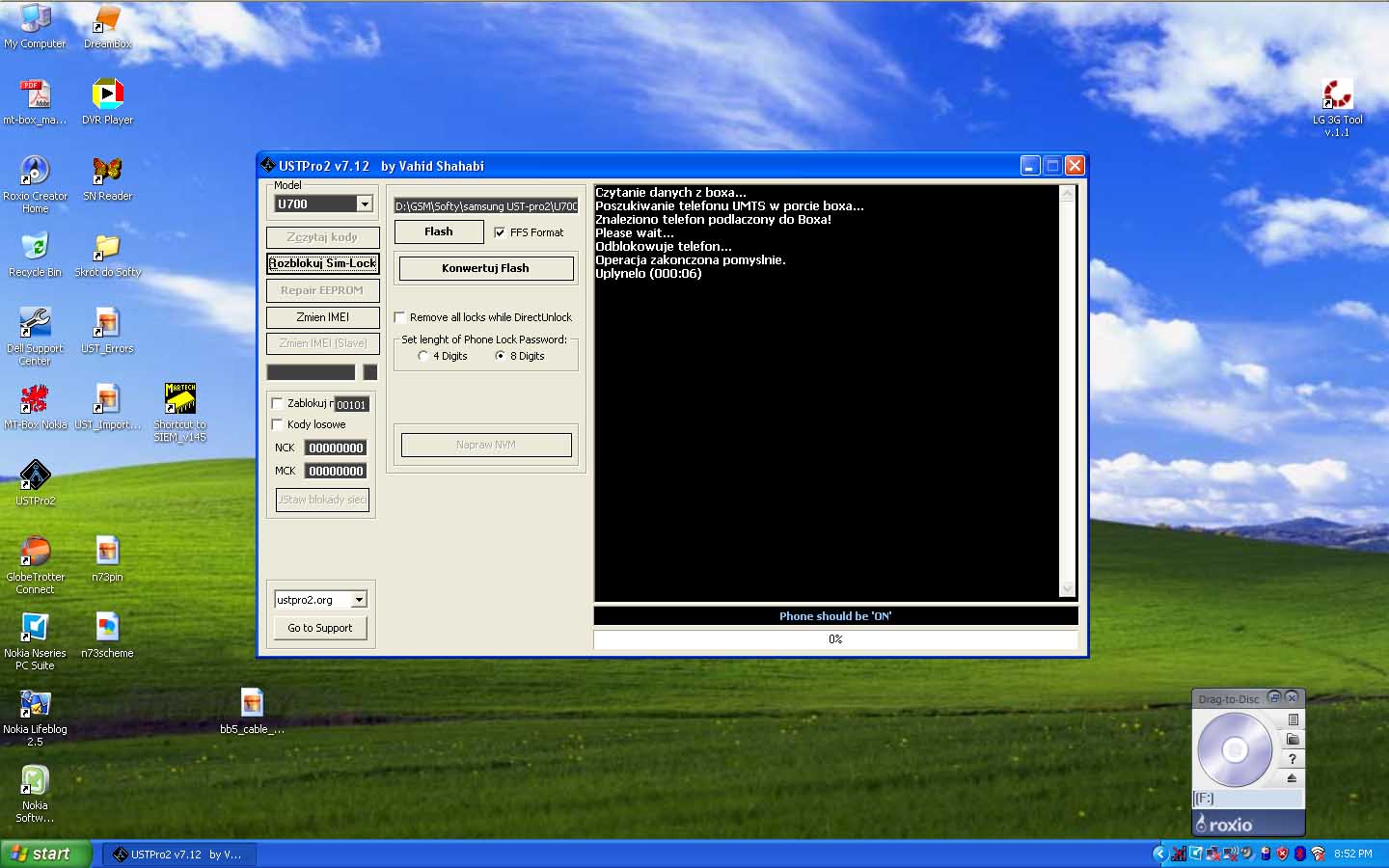Screen dimensions: 1389x868
Task: Open GlobeTrotter Connect shortcut
Action: [35, 552]
